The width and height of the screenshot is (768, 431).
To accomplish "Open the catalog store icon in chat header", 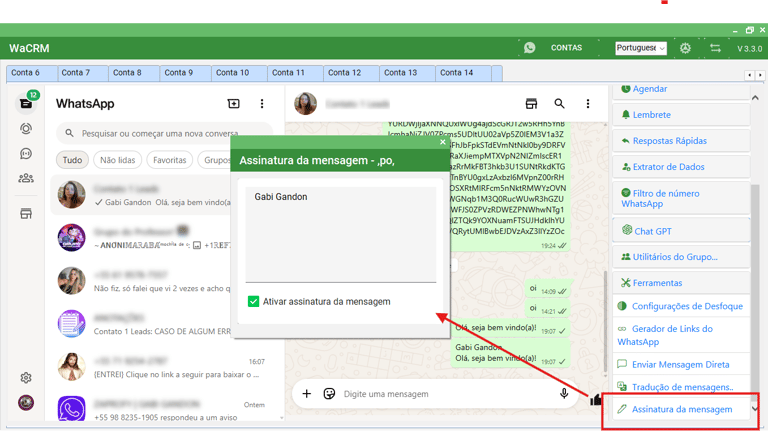I will click(531, 103).
